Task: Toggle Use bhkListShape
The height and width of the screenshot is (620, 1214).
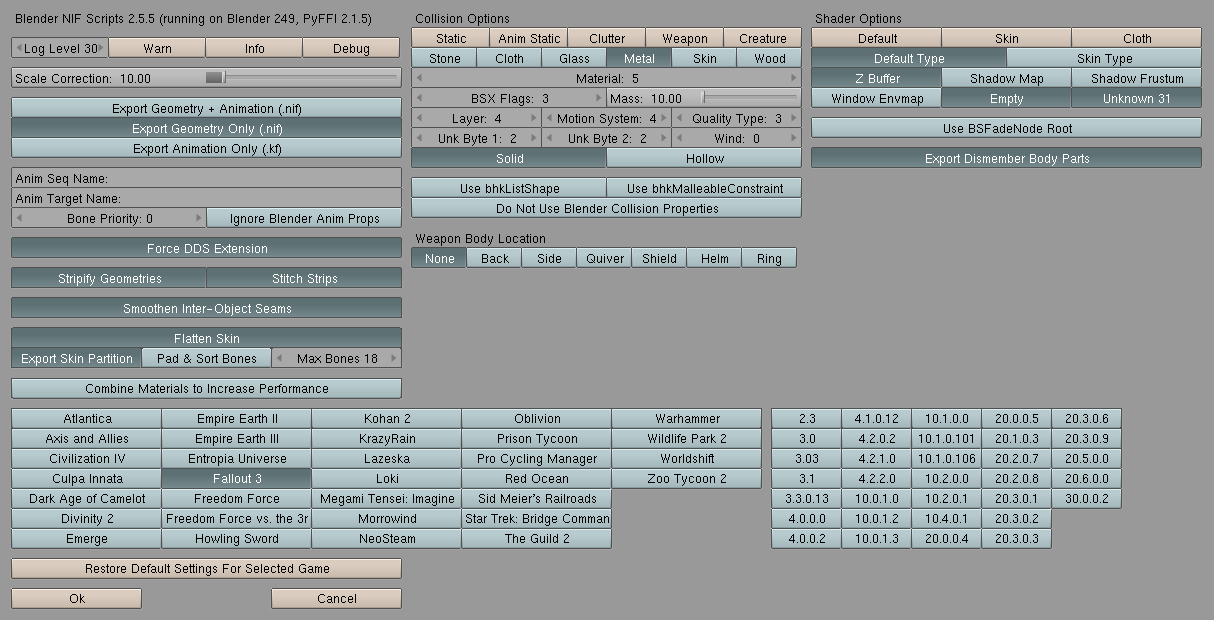Action: (509, 188)
